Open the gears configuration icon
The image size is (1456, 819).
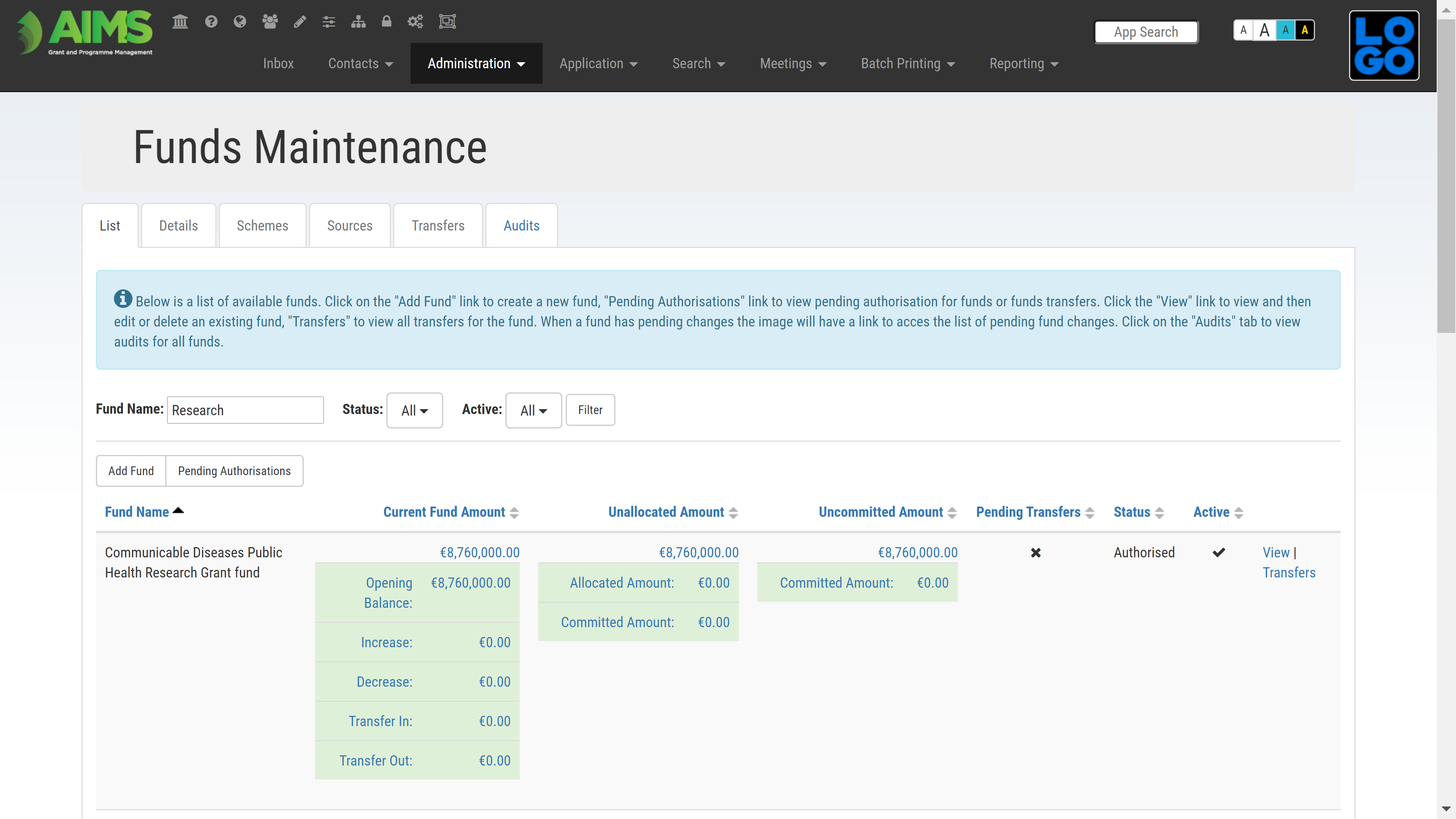coord(416,22)
